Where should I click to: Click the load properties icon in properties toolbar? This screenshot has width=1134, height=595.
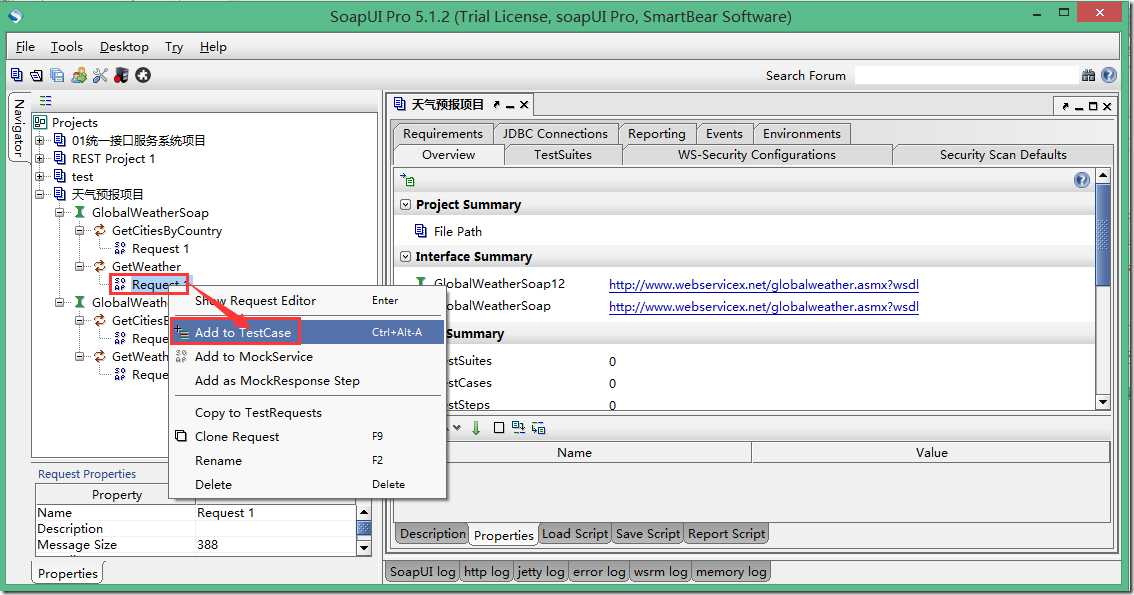519,428
